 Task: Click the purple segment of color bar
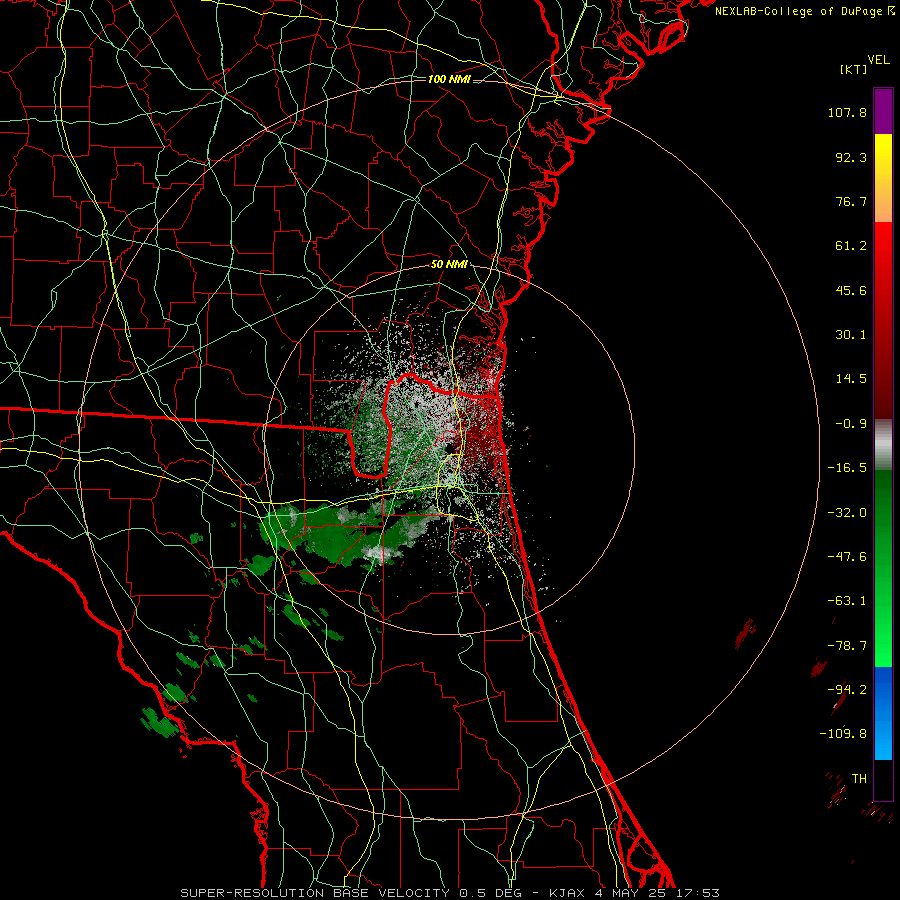point(883,111)
